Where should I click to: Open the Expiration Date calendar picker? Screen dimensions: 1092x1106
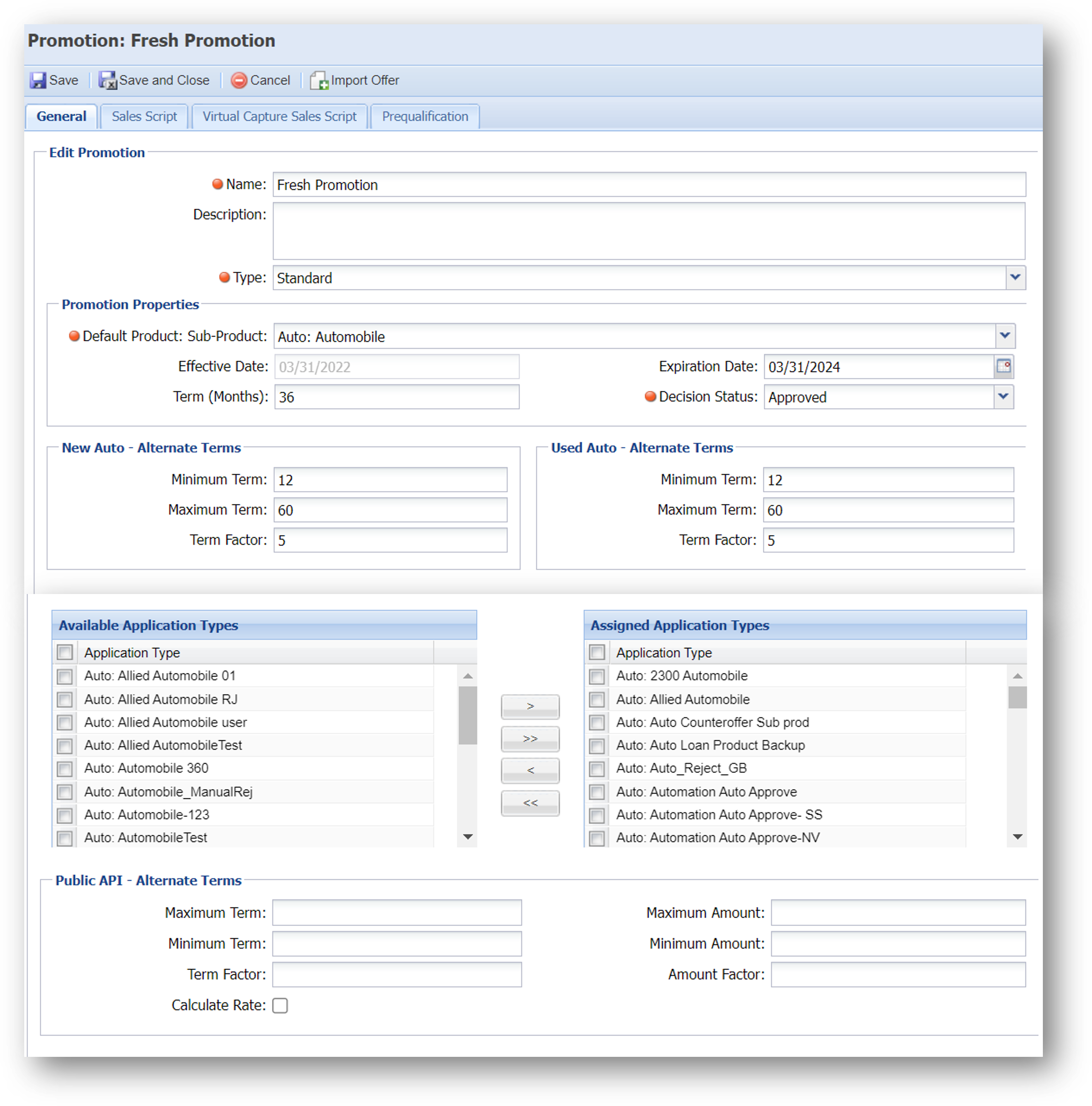pyautogui.click(x=1003, y=366)
